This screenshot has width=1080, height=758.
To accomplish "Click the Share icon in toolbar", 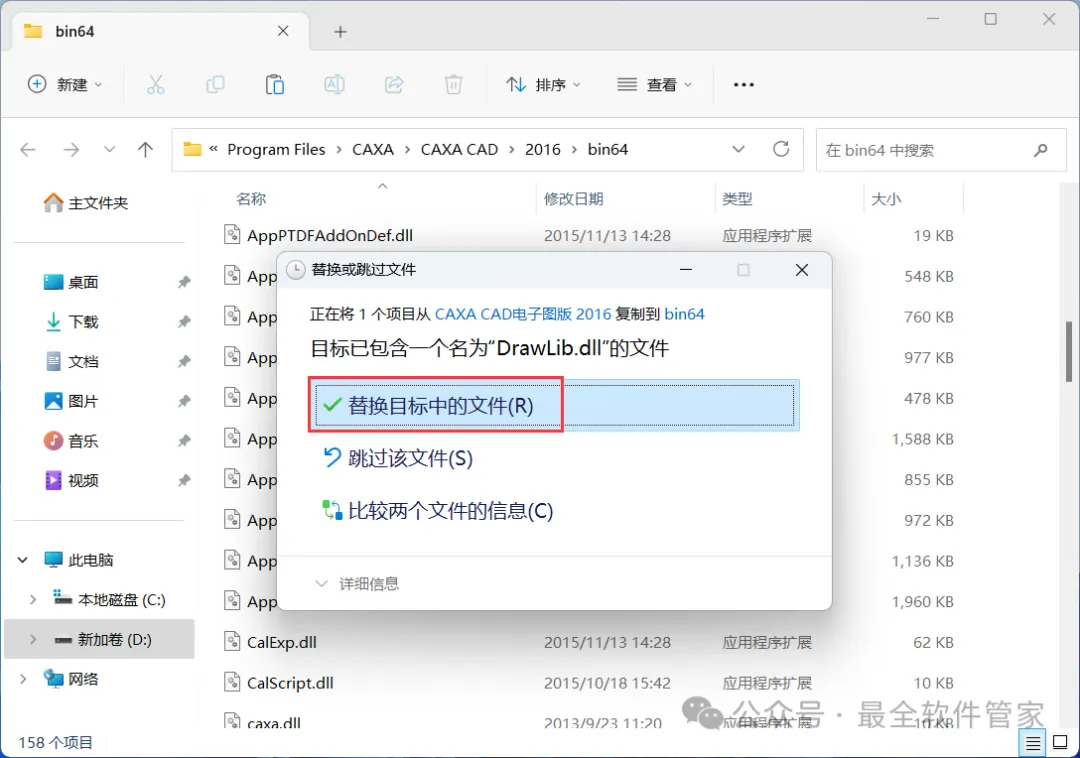I will [394, 85].
